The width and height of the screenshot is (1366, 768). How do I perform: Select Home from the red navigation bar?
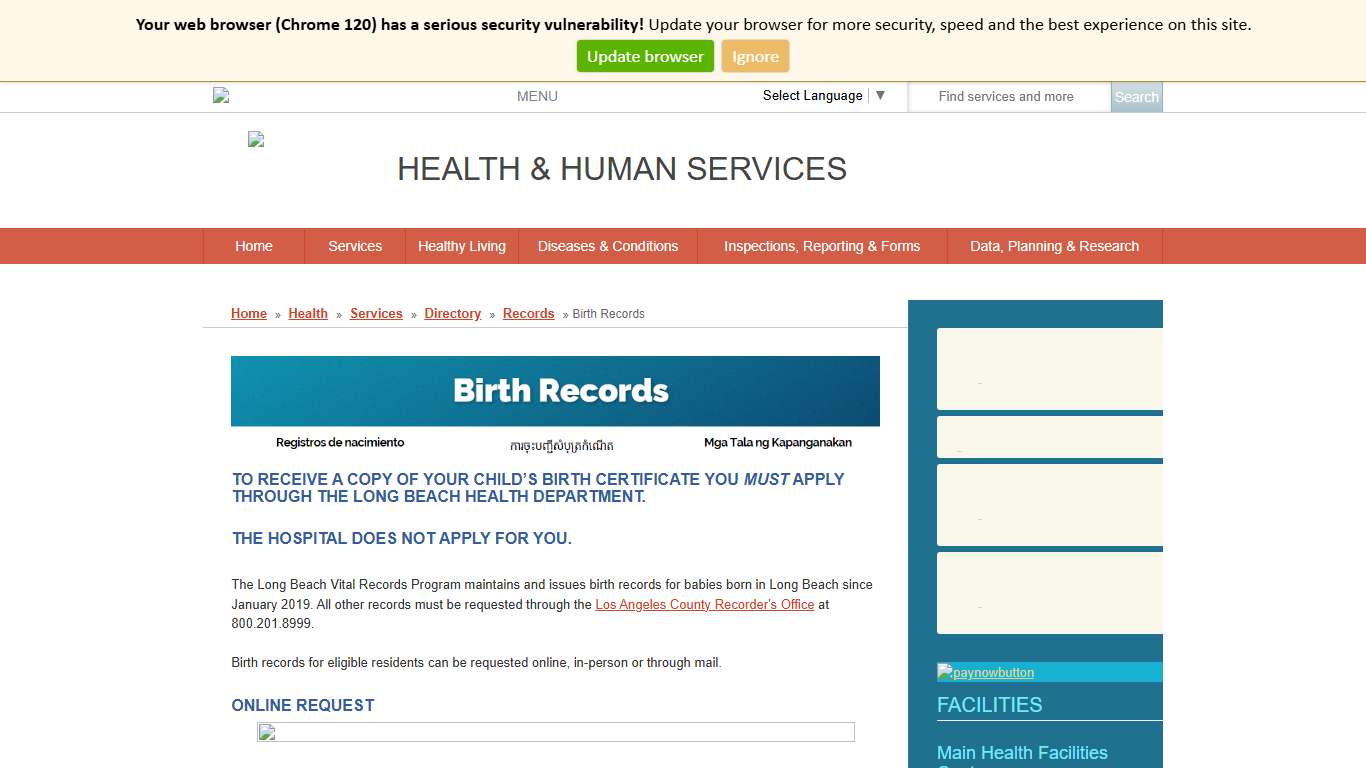click(253, 246)
